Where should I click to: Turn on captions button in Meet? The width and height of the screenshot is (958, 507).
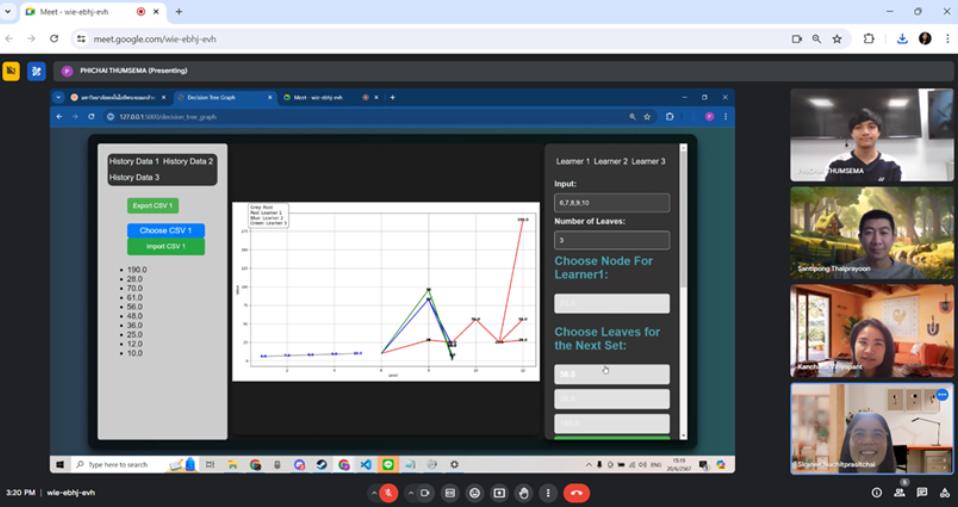coord(450,493)
